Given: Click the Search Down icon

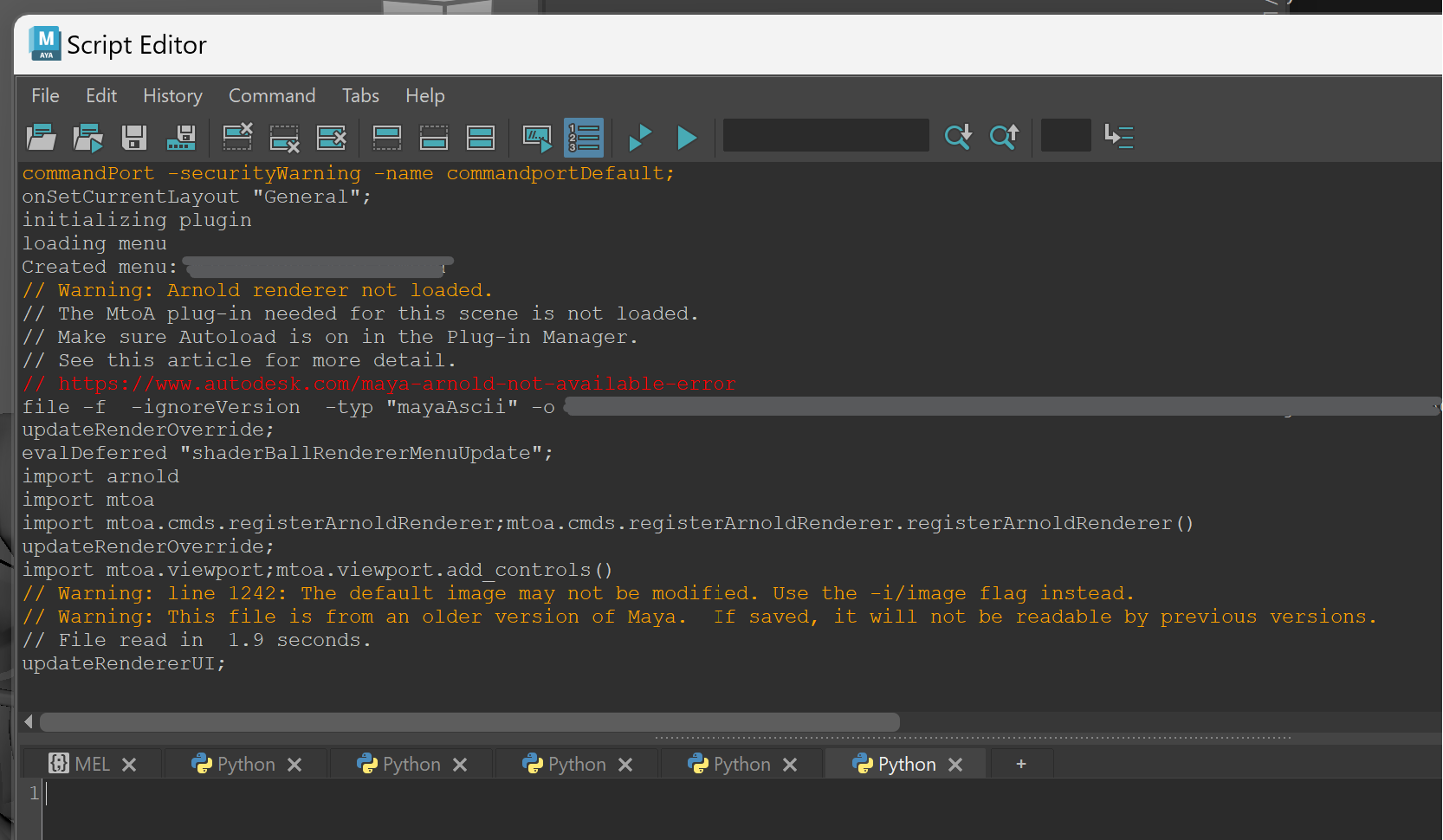Looking at the screenshot, I should [958, 136].
